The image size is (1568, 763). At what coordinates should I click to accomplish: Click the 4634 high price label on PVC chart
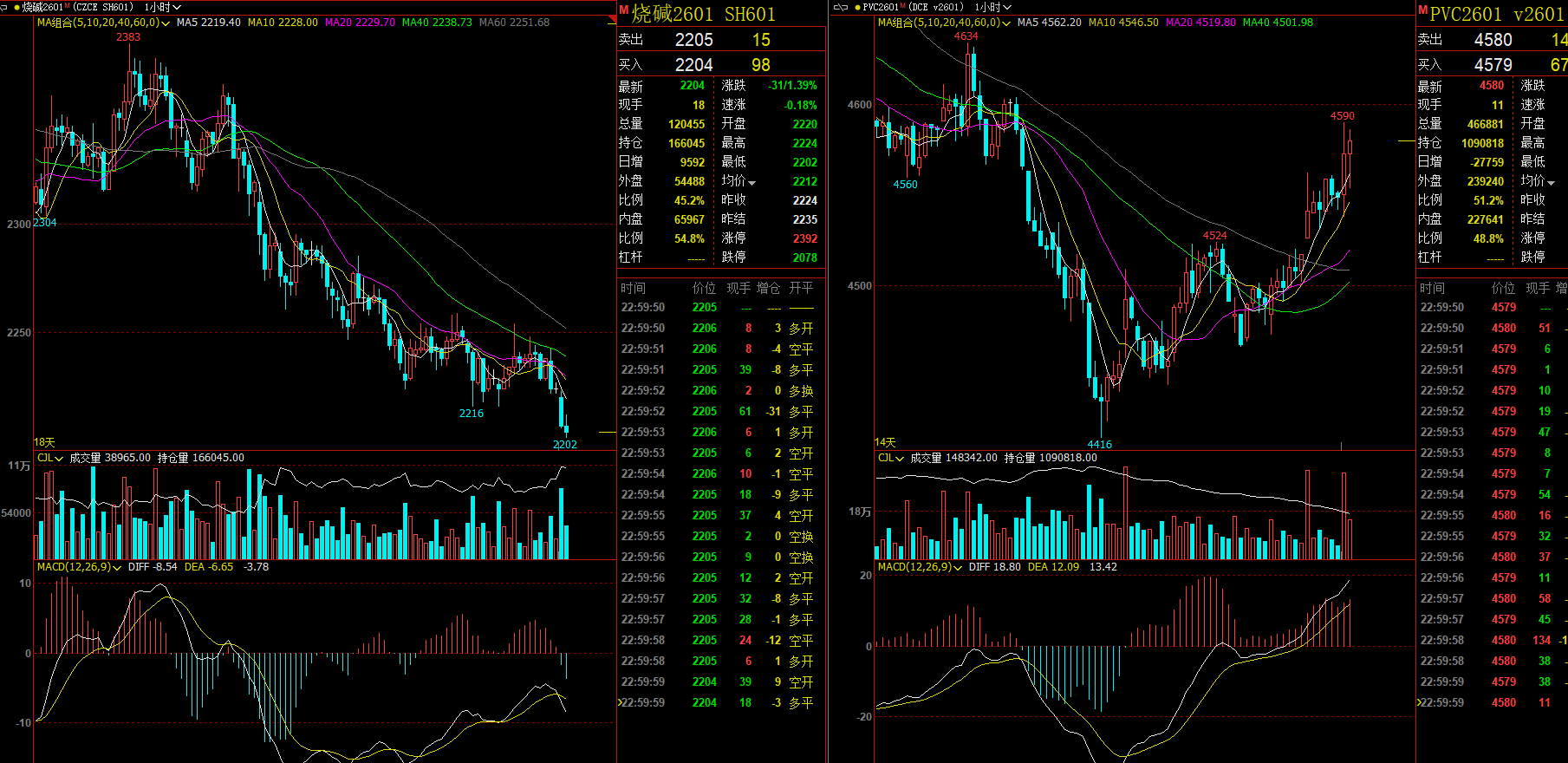click(x=966, y=36)
